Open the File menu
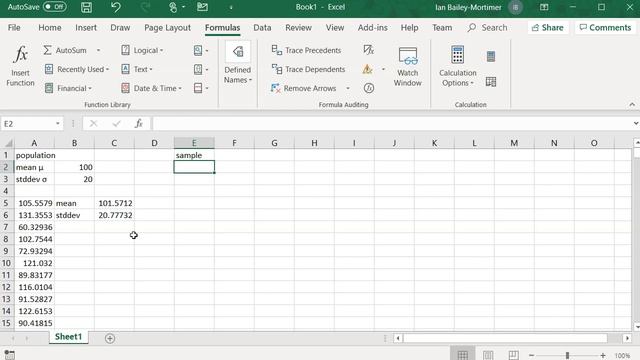 pos(14,28)
